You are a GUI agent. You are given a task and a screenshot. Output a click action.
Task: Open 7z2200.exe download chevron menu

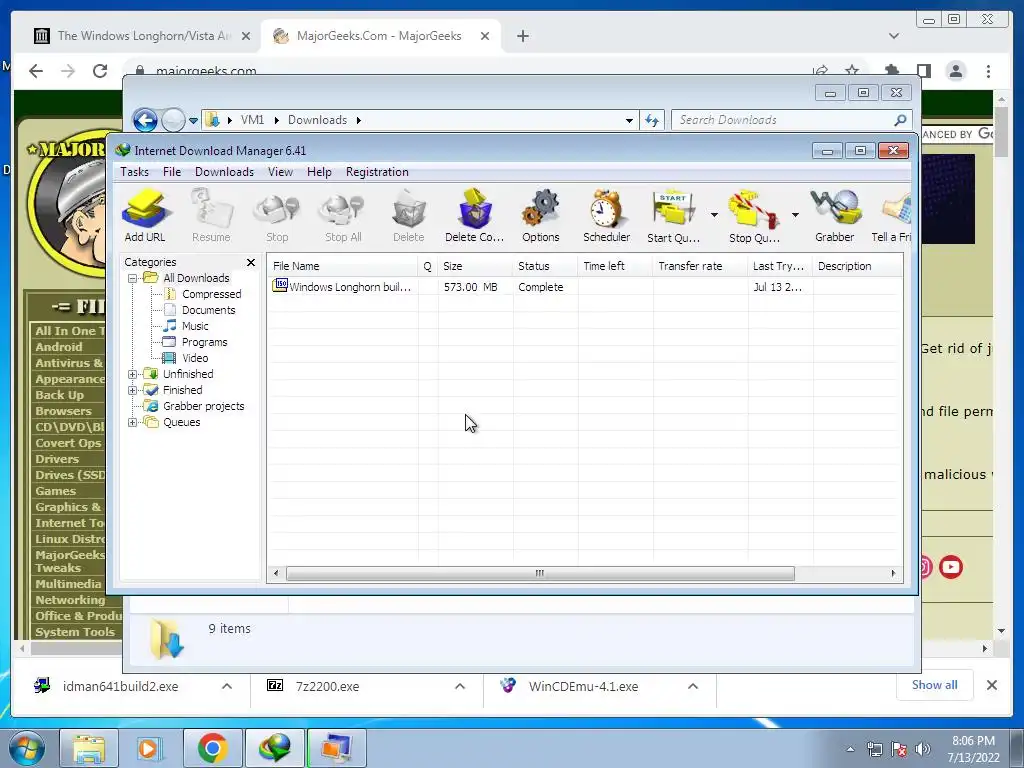pyautogui.click(x=460, y=686)
